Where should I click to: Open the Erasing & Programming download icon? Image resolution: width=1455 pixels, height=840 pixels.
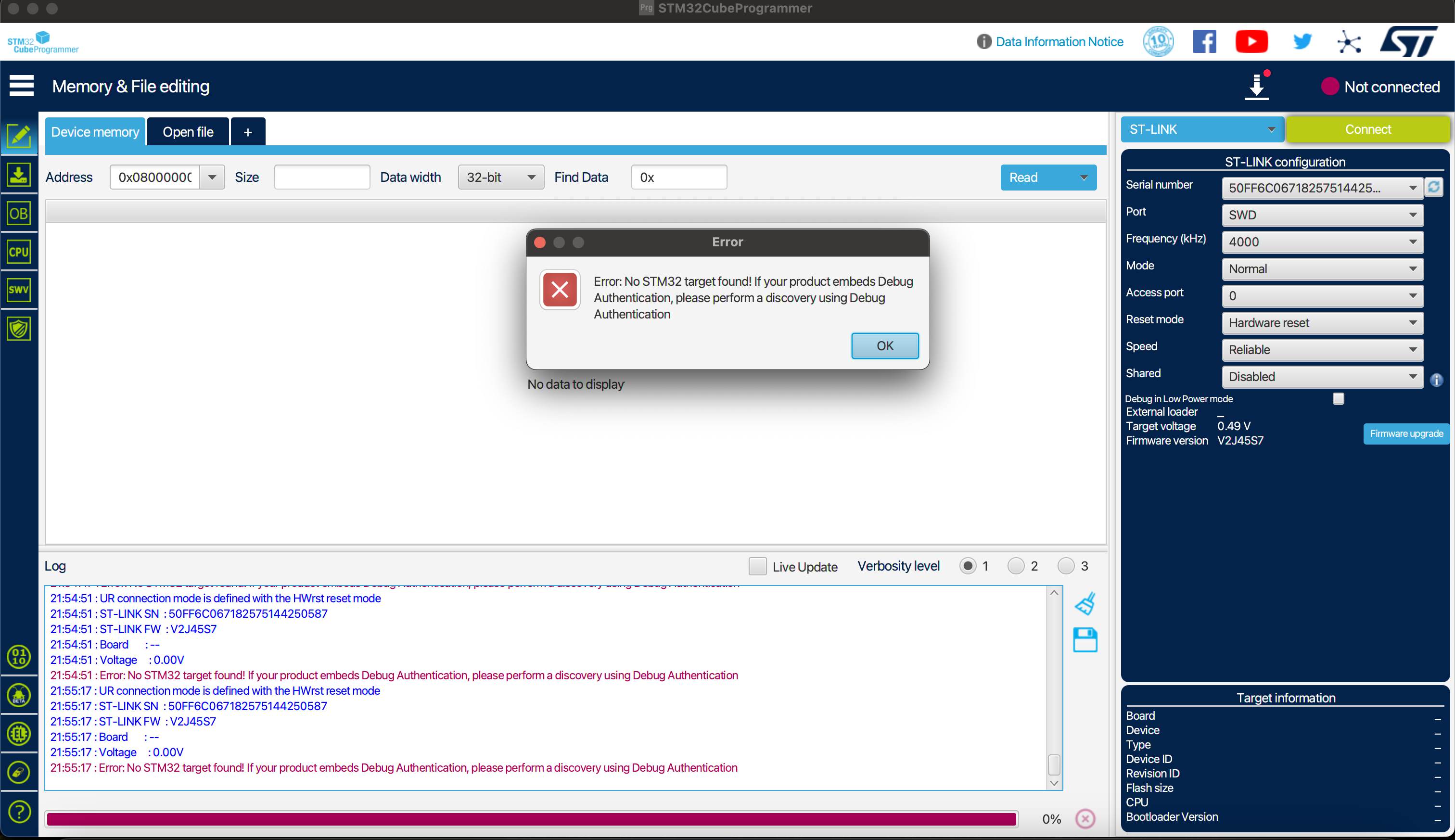18,175
